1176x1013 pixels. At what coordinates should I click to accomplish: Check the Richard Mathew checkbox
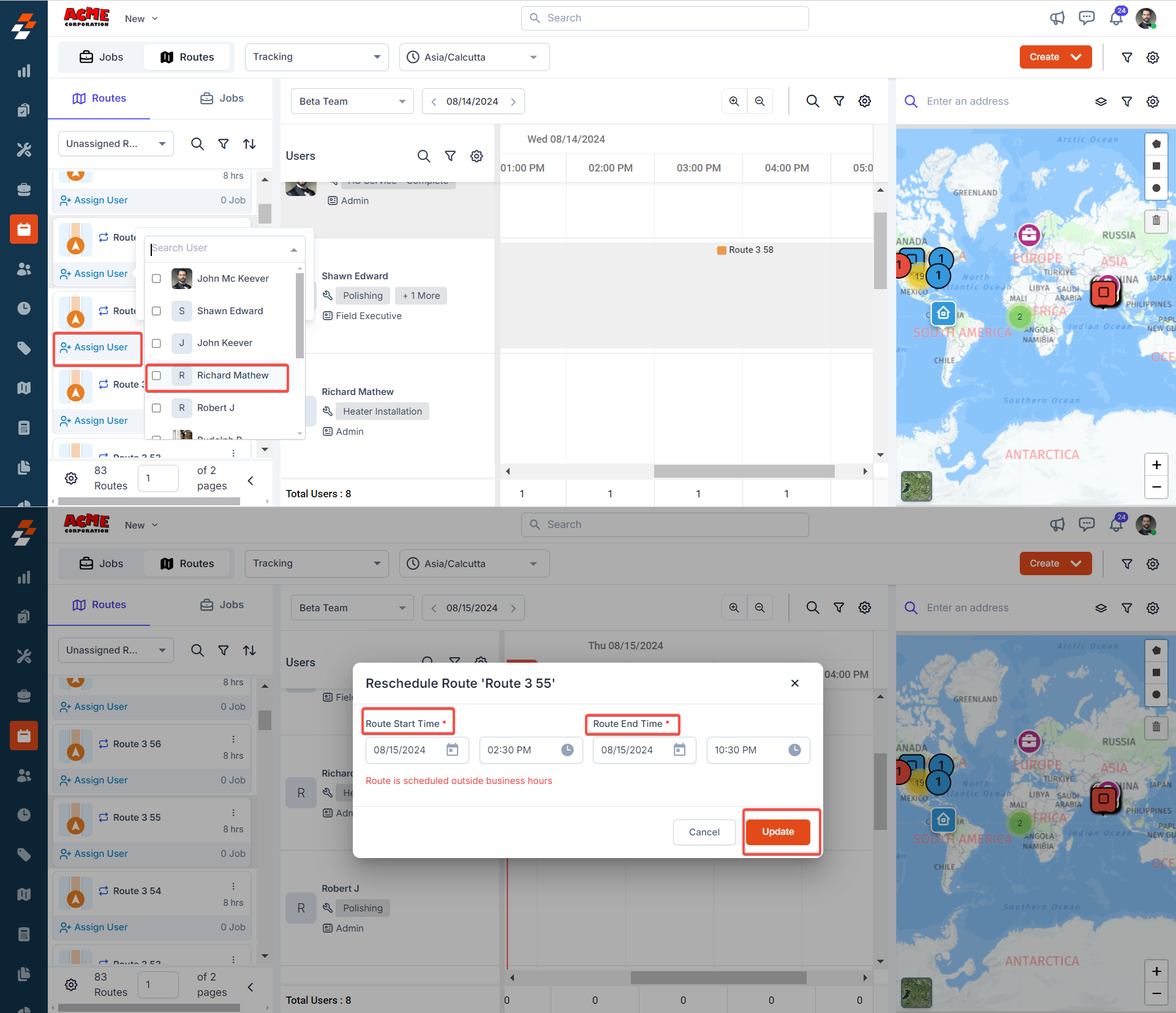click(x=157, y=375)
